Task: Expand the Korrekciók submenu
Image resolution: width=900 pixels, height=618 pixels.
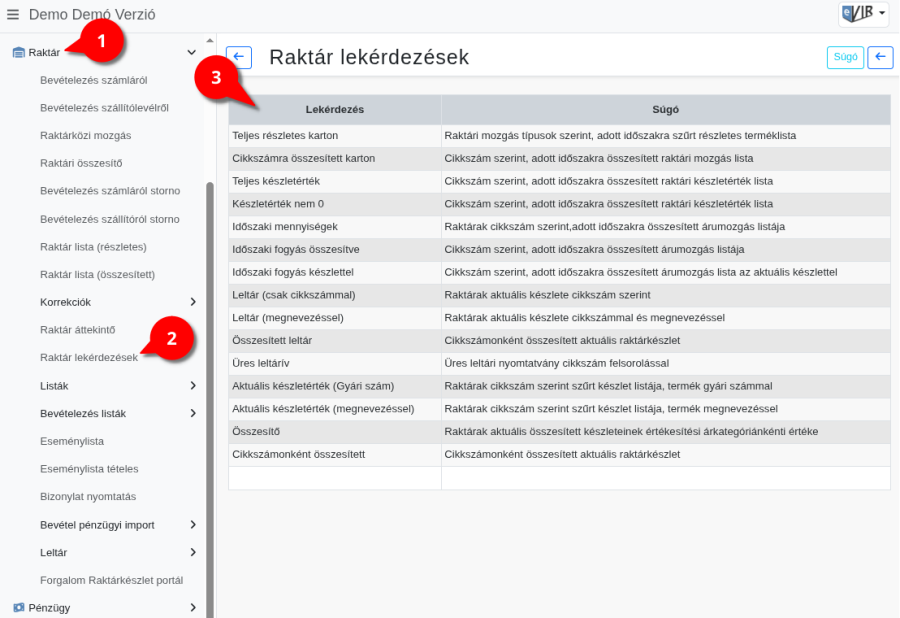Action: pyautogui.click(x=193, y=302)
